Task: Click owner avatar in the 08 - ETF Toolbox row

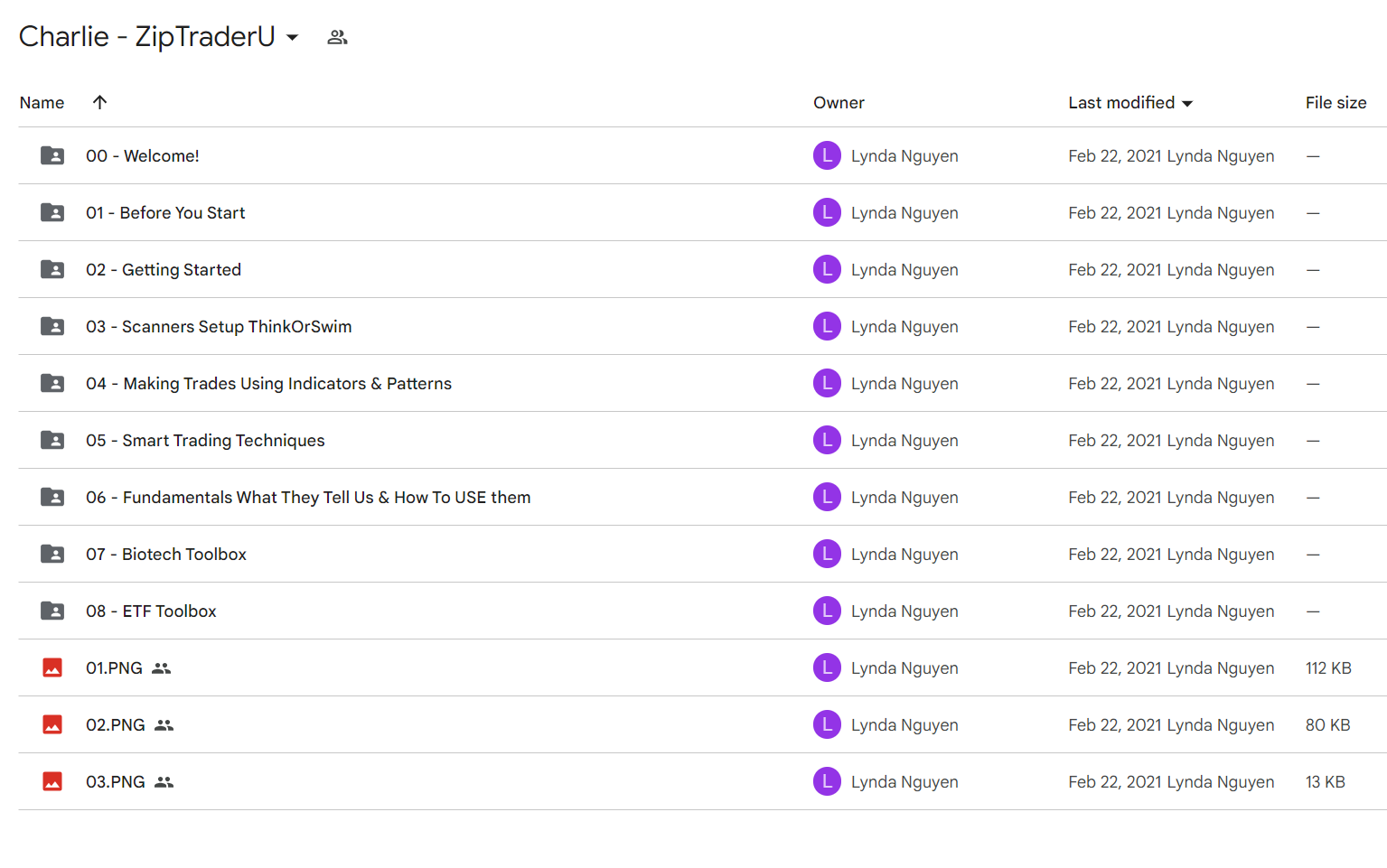Action: click(827, 611)
